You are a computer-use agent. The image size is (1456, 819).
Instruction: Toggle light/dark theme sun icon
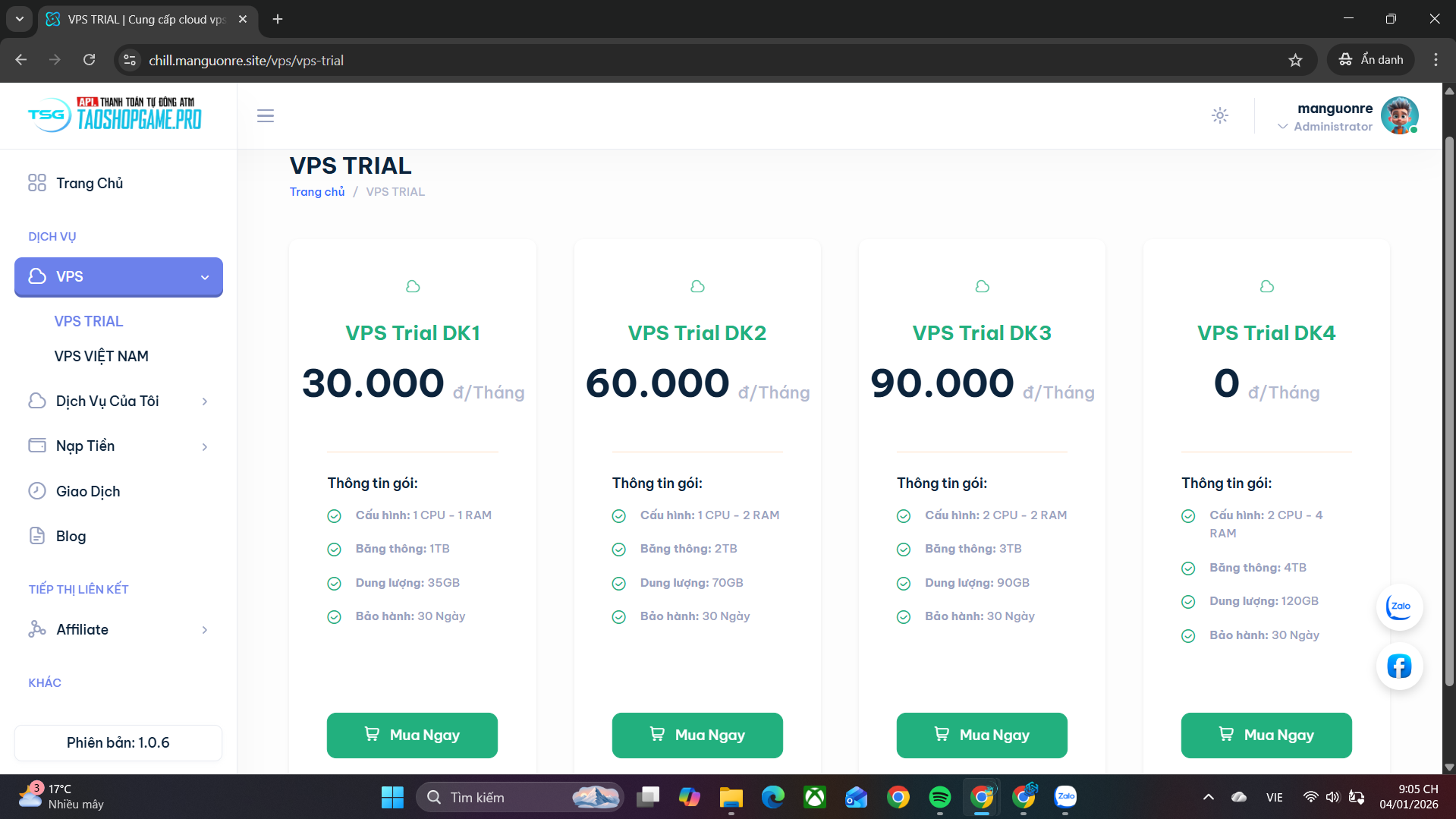[1219, 115]
